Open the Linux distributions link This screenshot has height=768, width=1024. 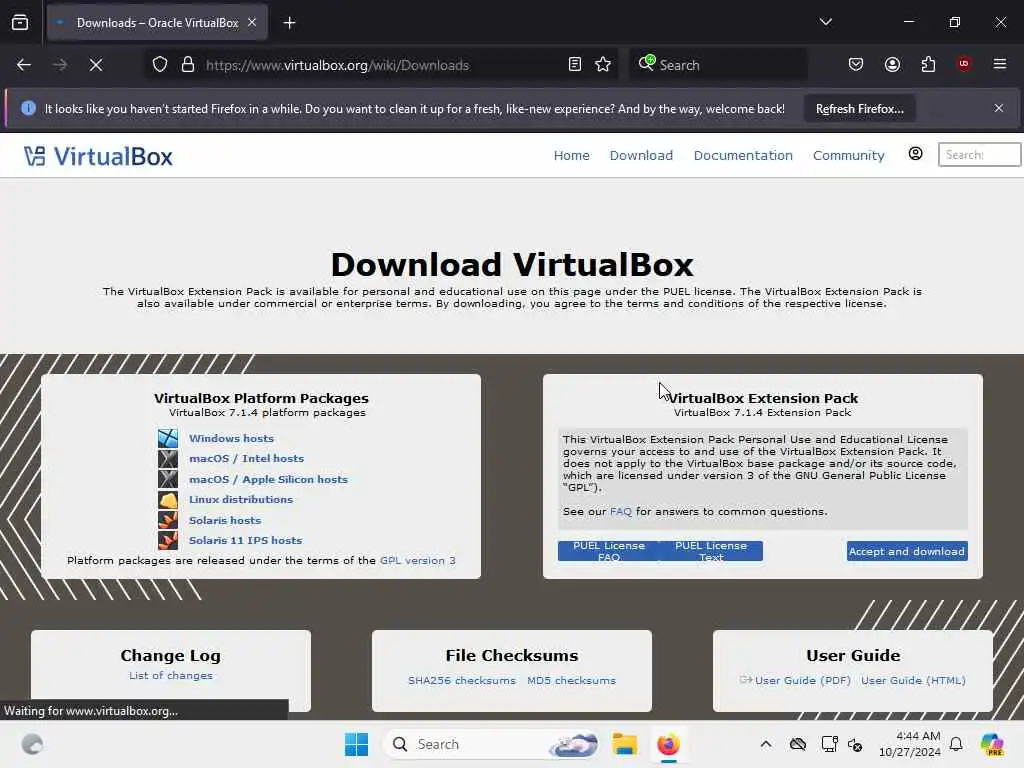point(240,500)
